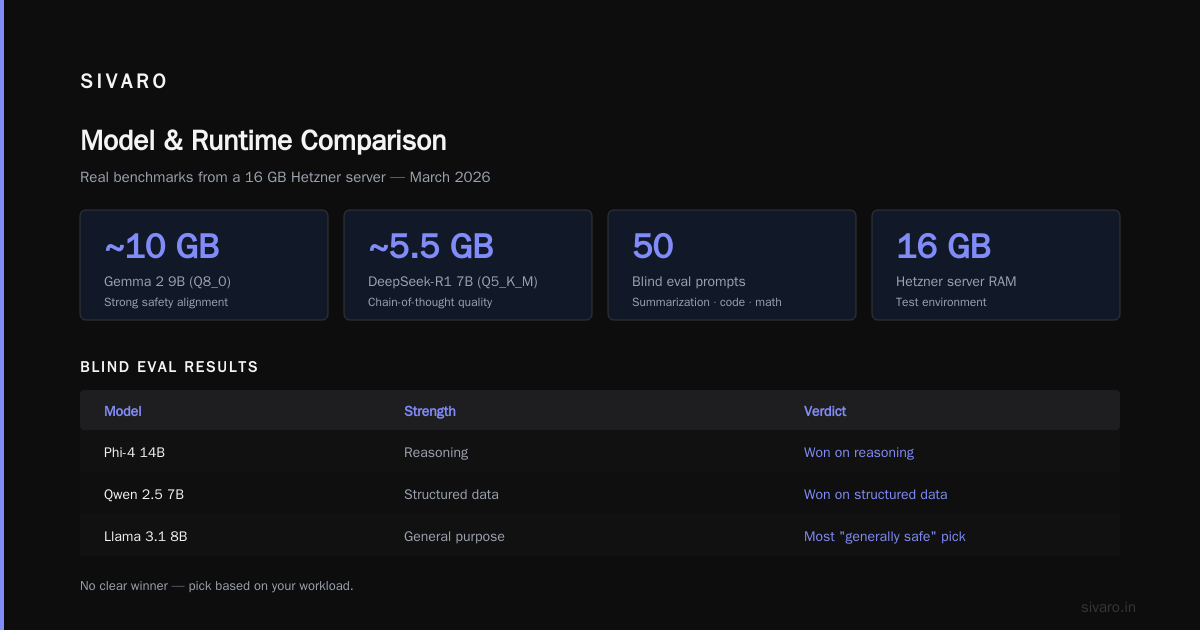Click the Chain-of-thought quality caption
1200x630 pixels.
point(430,302)
